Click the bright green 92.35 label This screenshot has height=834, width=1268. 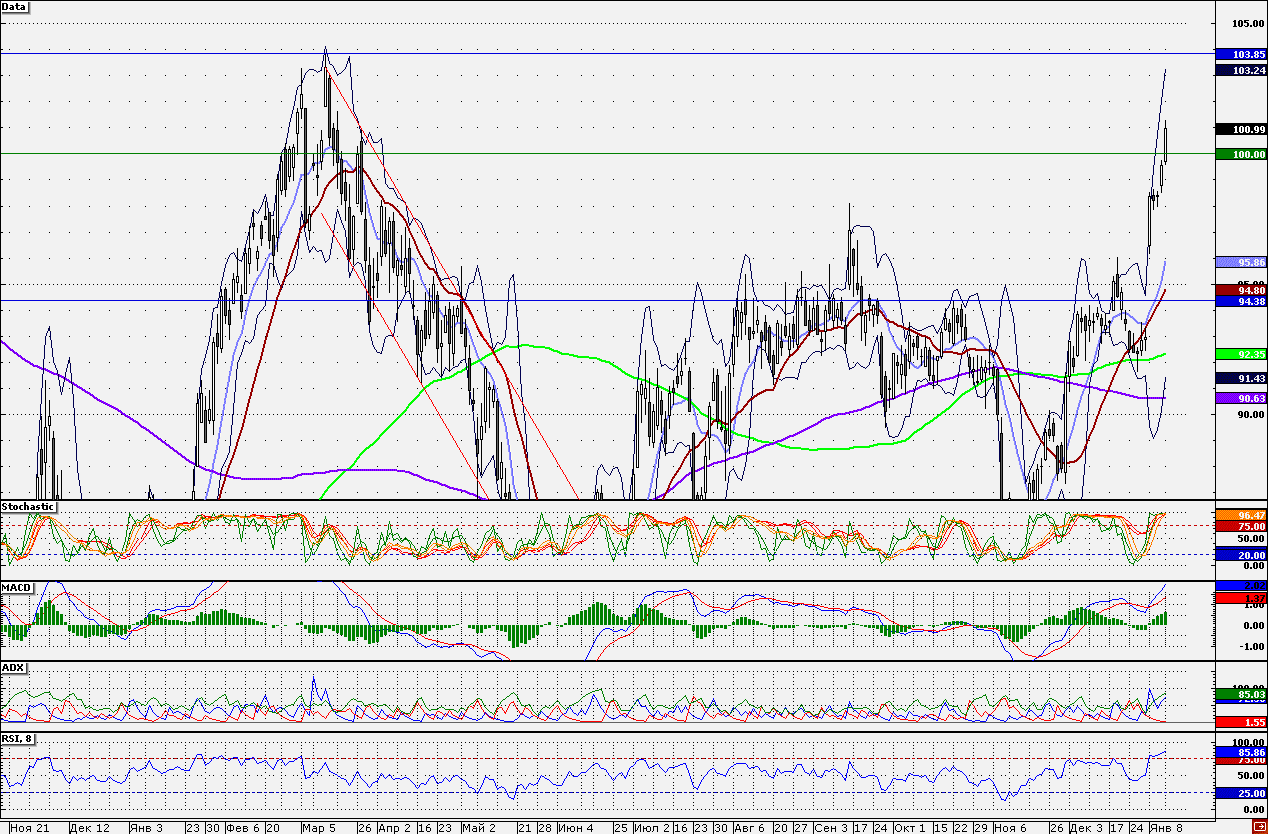pos(1240,354)
